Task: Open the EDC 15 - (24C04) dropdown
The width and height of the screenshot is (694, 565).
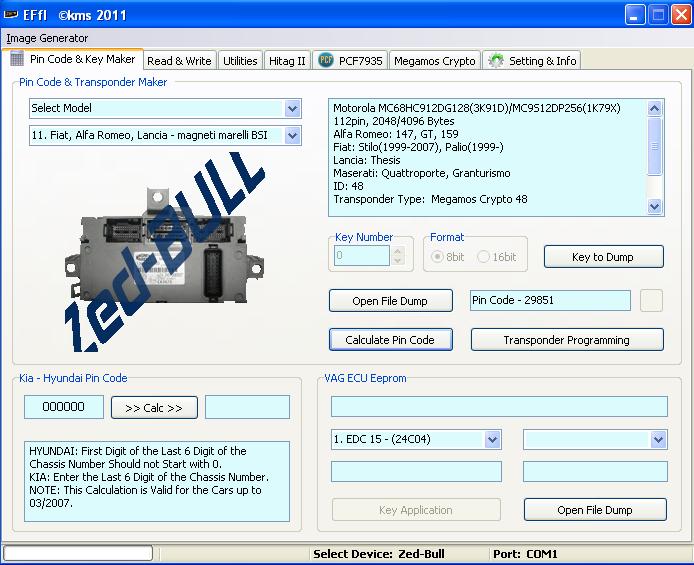Action: [492, 439]
